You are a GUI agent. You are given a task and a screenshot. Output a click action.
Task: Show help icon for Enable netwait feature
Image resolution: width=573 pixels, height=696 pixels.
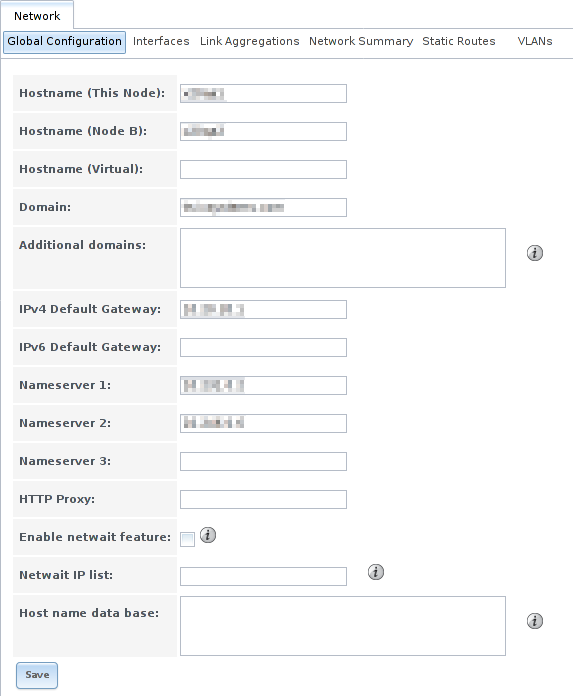pyautogui.click(x=208, y=535)
